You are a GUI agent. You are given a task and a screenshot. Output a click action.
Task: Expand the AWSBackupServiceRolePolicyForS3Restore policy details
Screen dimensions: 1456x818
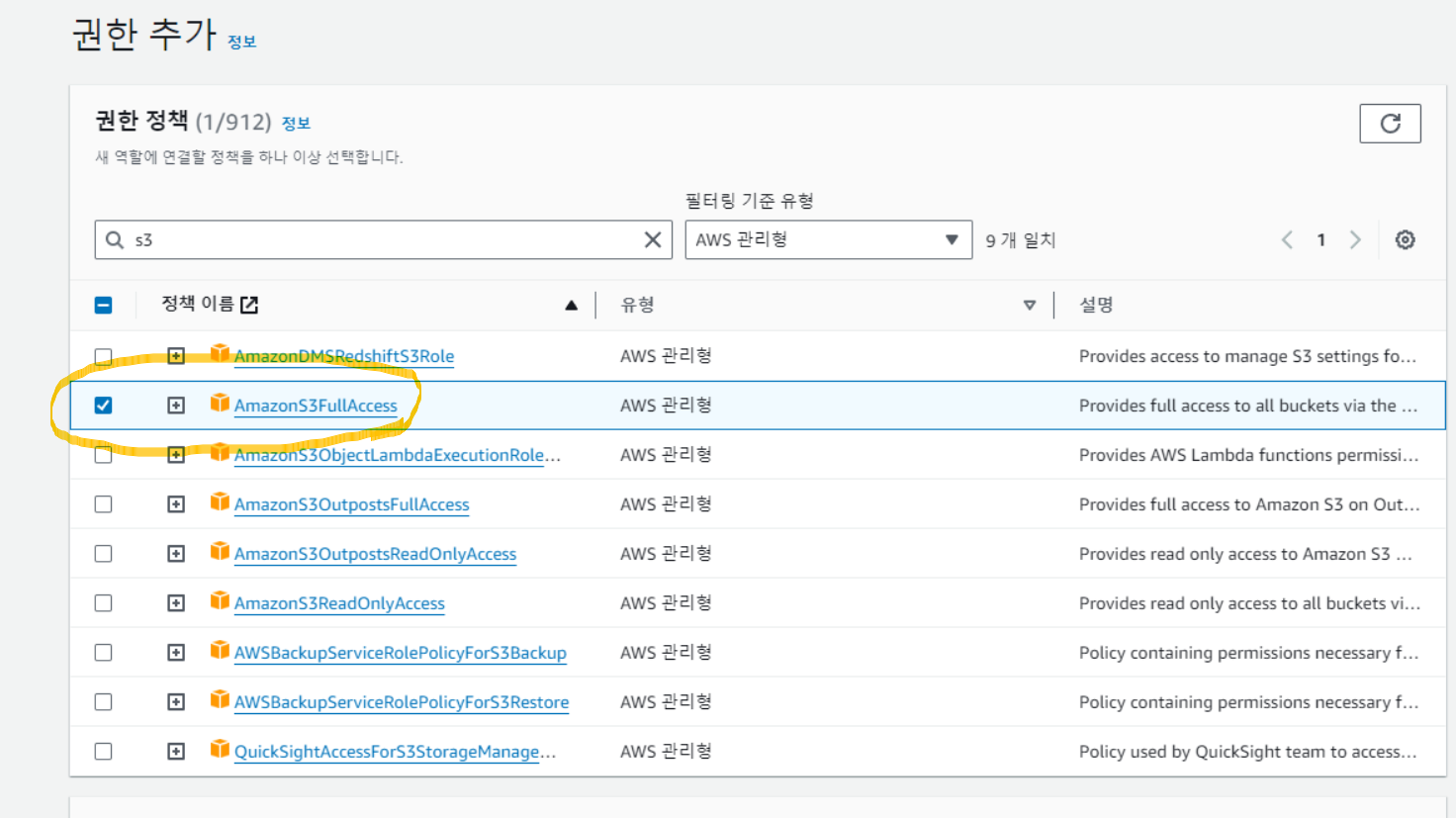click(176, 702)
